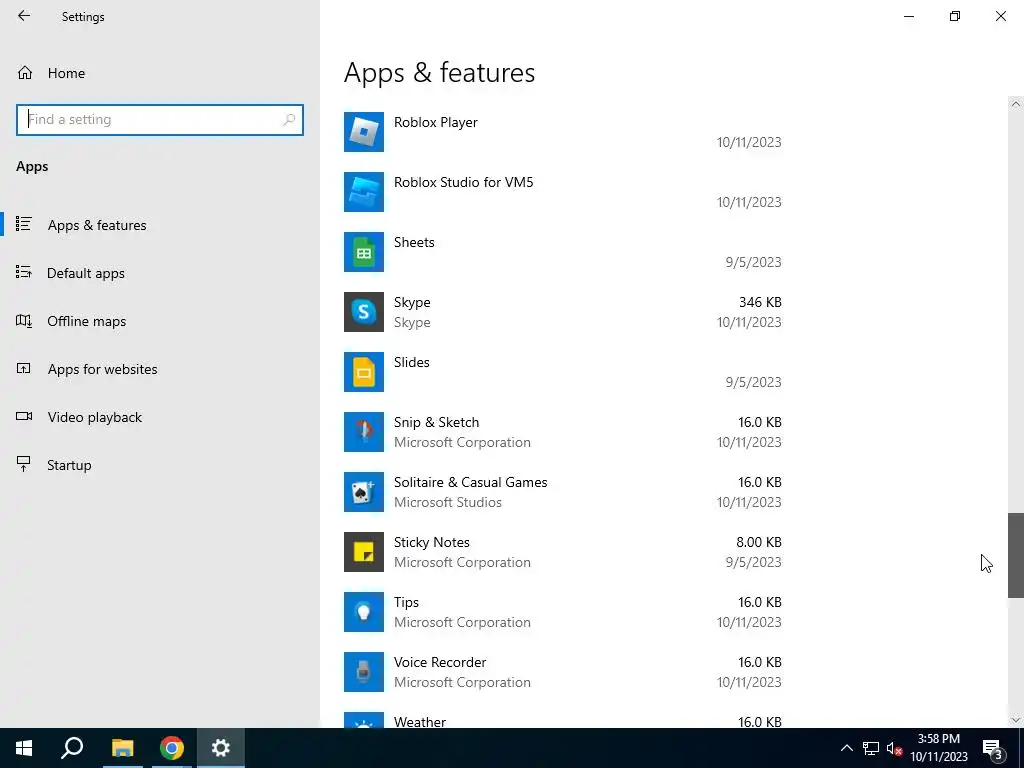Select the Tips app name
The height and width of the screenshot is (768, 1024).
[x=406, y=603]
